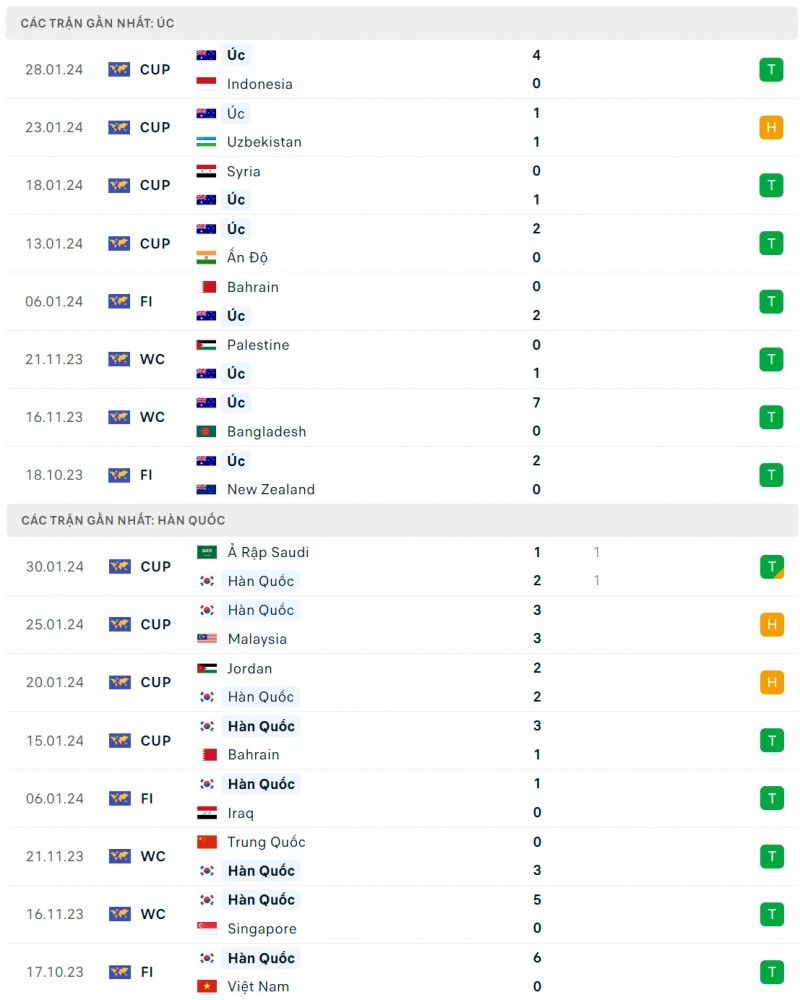
Task: Click the Uzbekistan flag icon
Action: pos(206,142)
